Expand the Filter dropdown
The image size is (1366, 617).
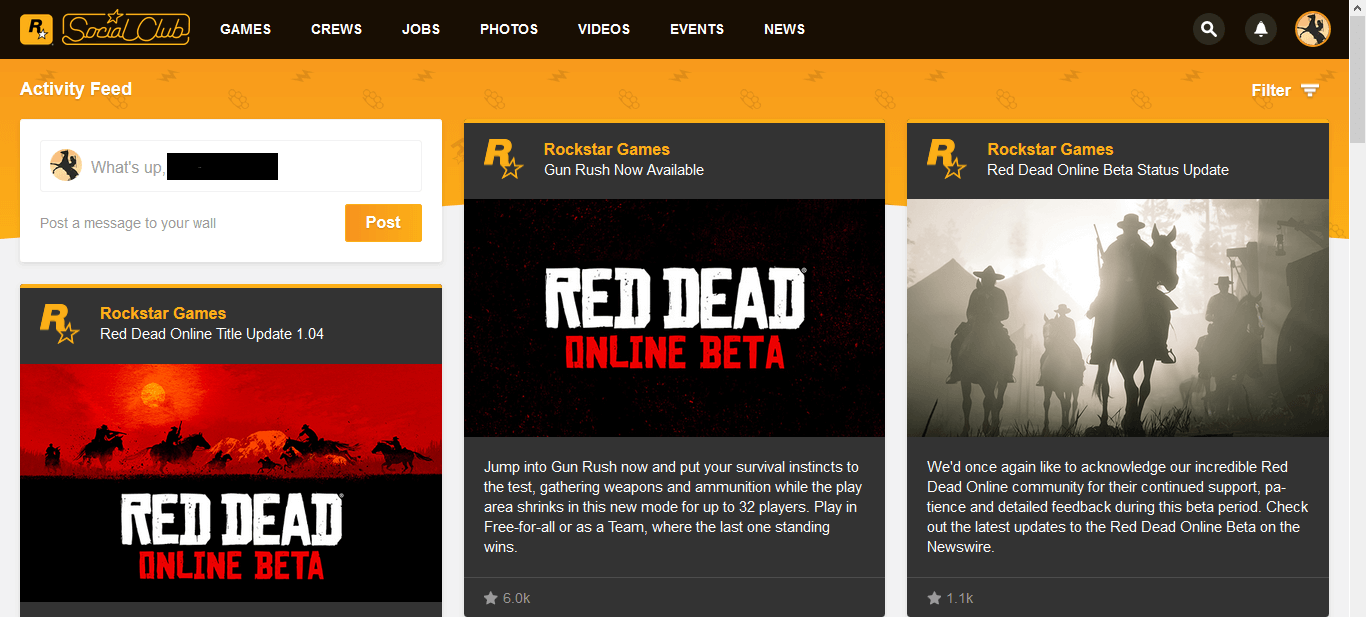(x=1285, y=90)
